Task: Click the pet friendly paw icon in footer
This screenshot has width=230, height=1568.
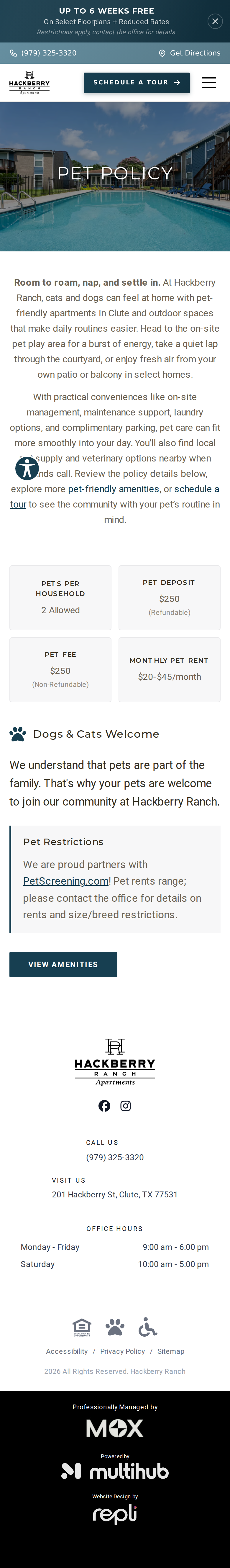Action: point(115,1327)
